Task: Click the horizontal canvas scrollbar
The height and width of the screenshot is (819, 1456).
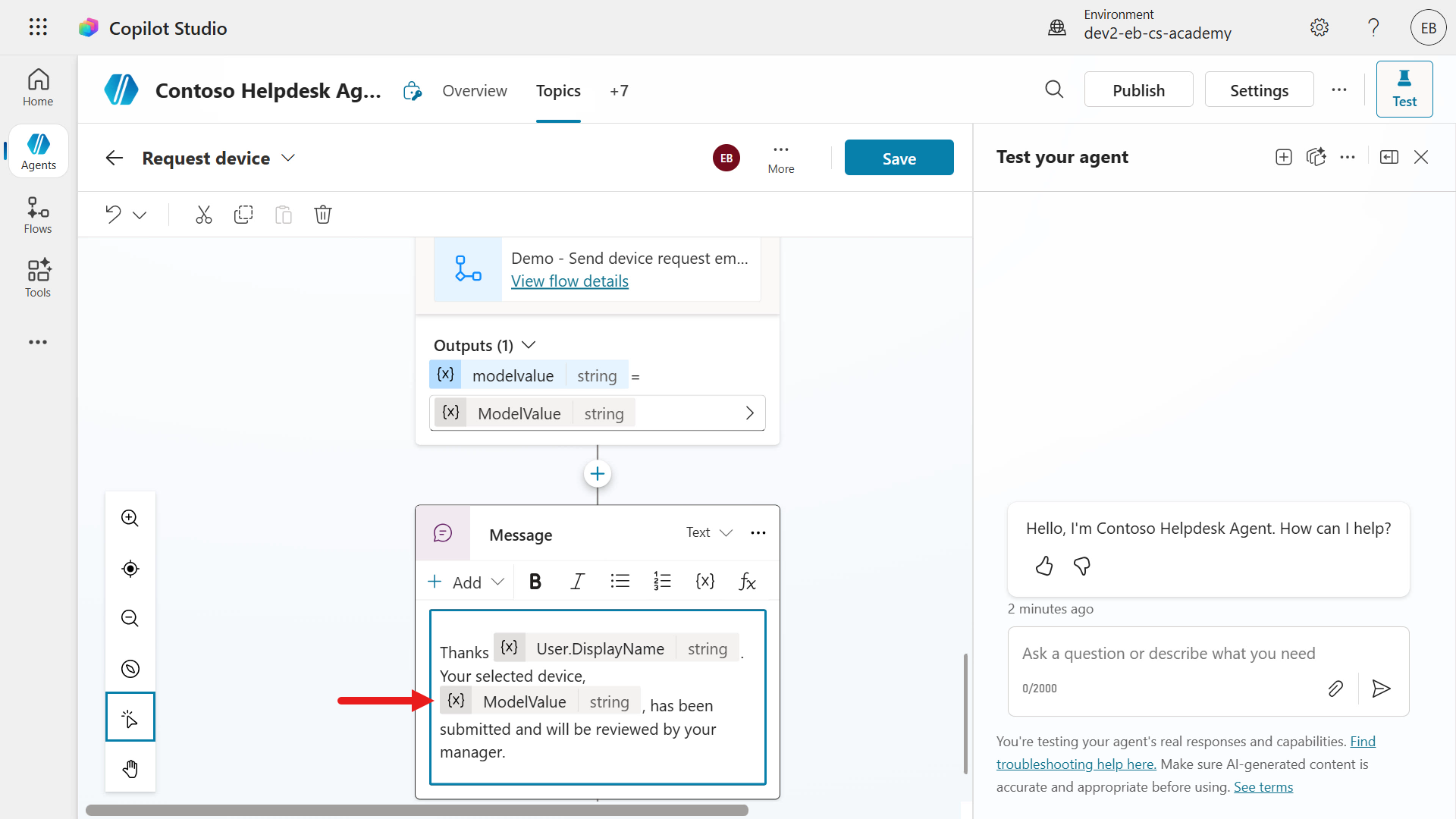Action: [x=417, y=810]
